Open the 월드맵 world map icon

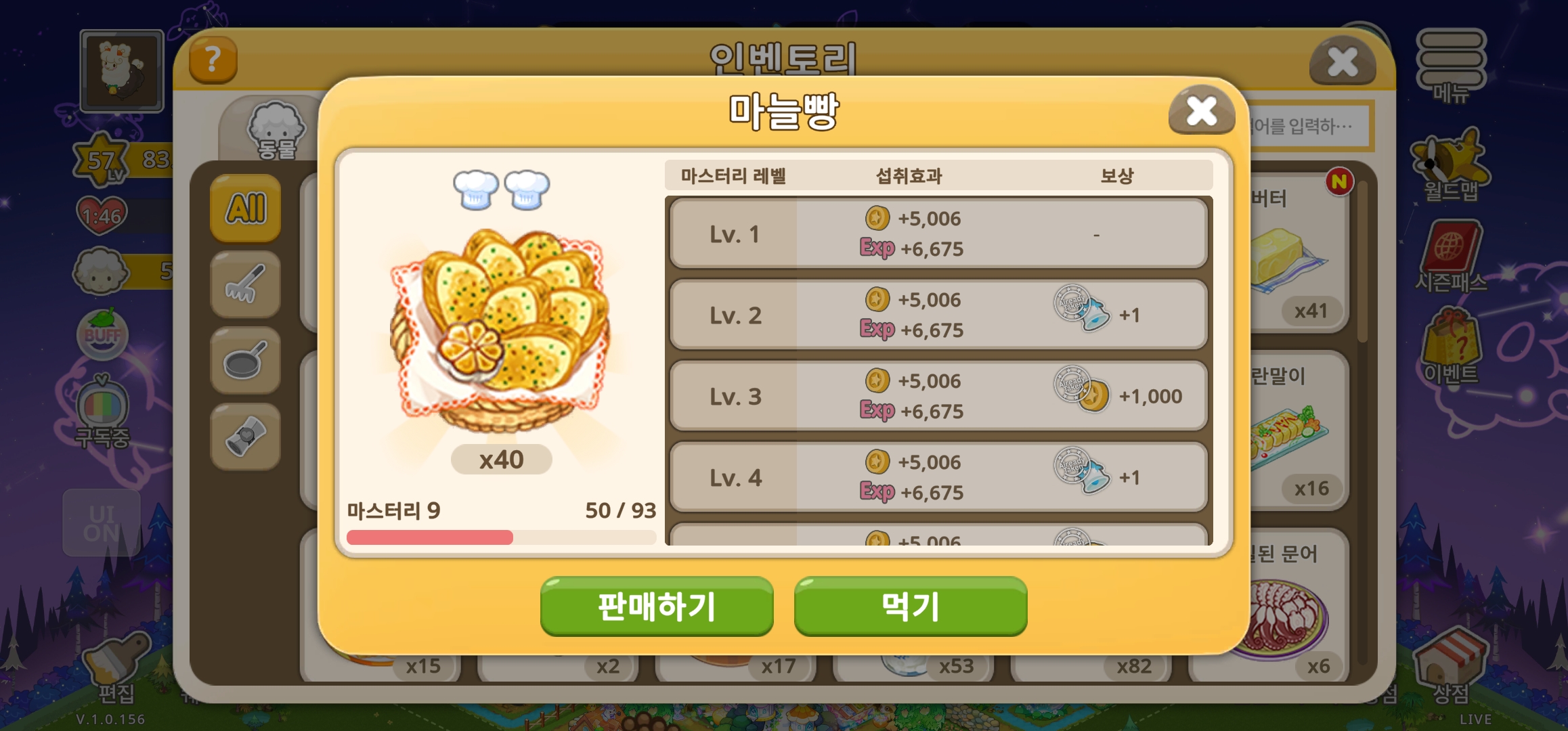coord(1450,166)
